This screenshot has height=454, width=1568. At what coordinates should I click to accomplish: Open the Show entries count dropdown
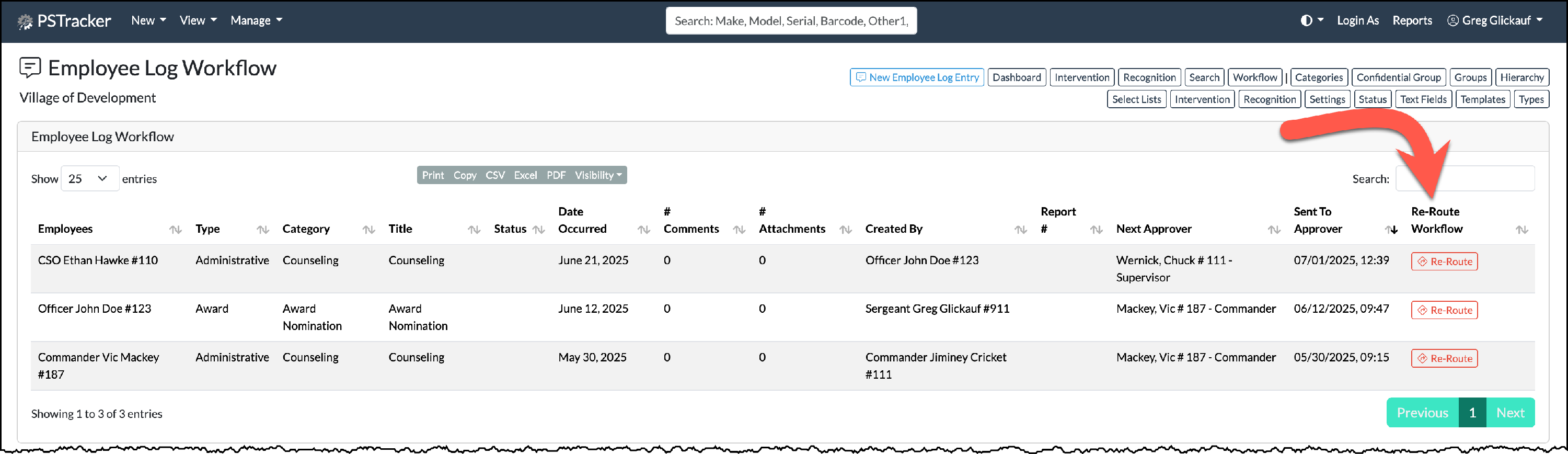coord(89,178)
